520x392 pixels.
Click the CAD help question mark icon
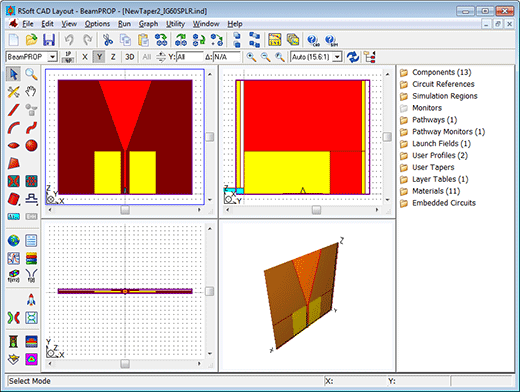[313, 40]
